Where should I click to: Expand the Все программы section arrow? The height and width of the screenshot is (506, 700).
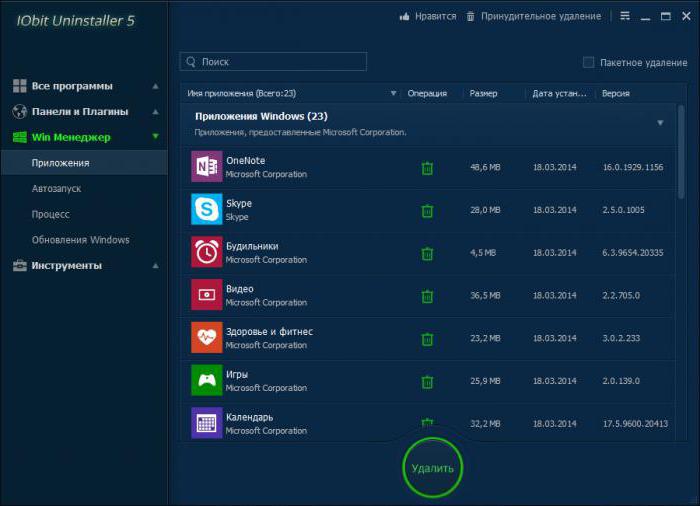click(x=155, y=86)
